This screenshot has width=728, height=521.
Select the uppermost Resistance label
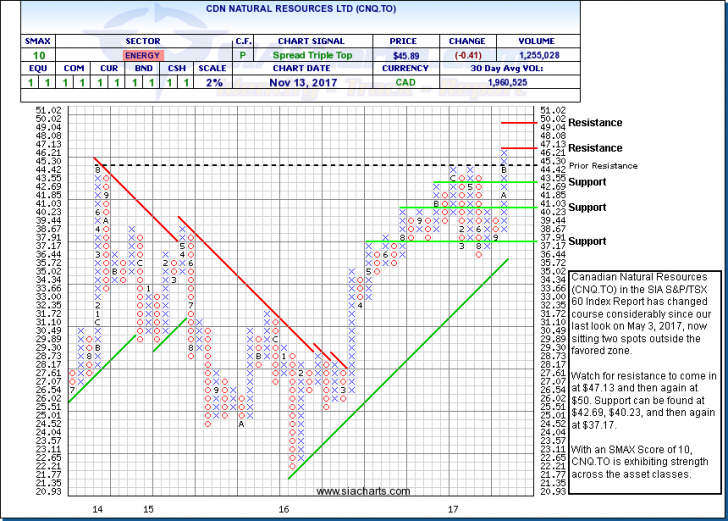tap(595, 122)
